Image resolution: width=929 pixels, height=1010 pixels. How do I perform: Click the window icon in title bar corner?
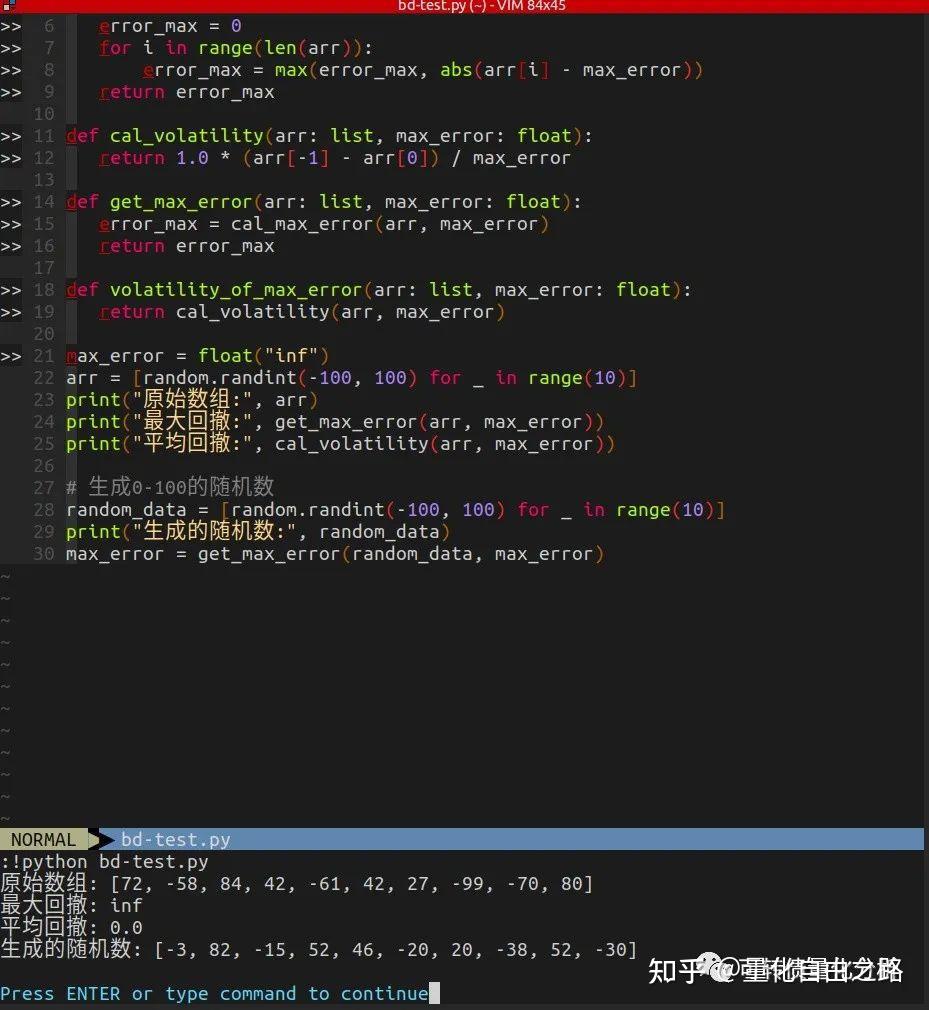point(9,5)
